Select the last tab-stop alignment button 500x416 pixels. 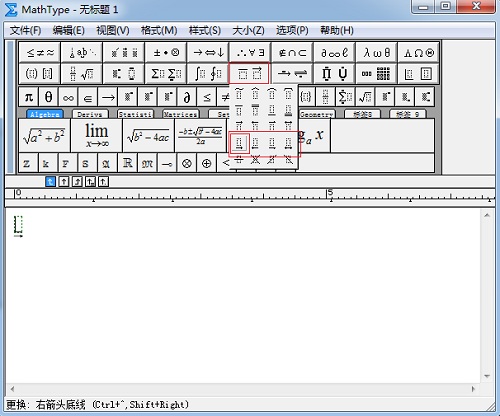click(x=103, y=182)
